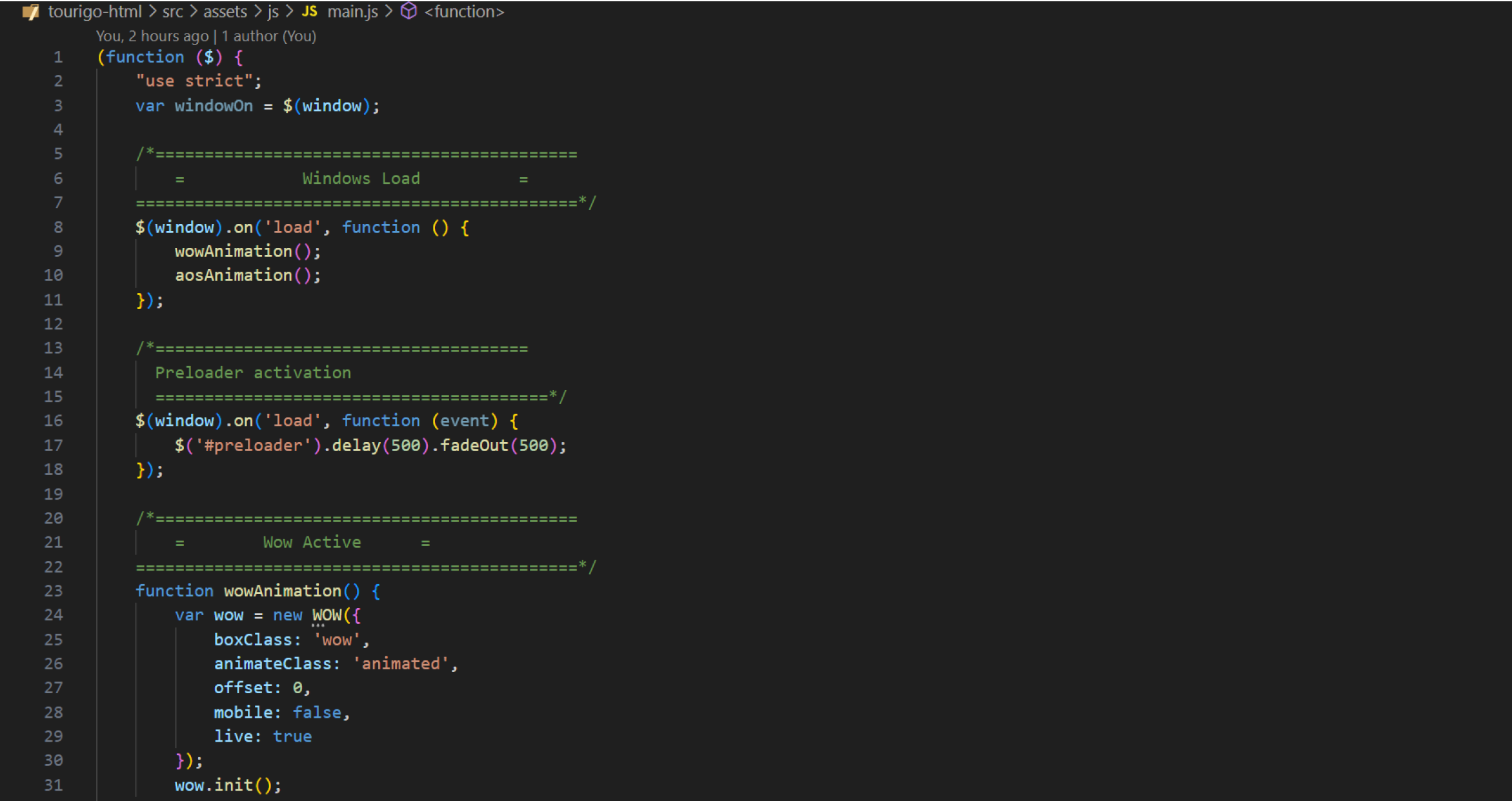Open the js breadcrumb segment
Screen dimensions: 1512x801
(274, 12)
